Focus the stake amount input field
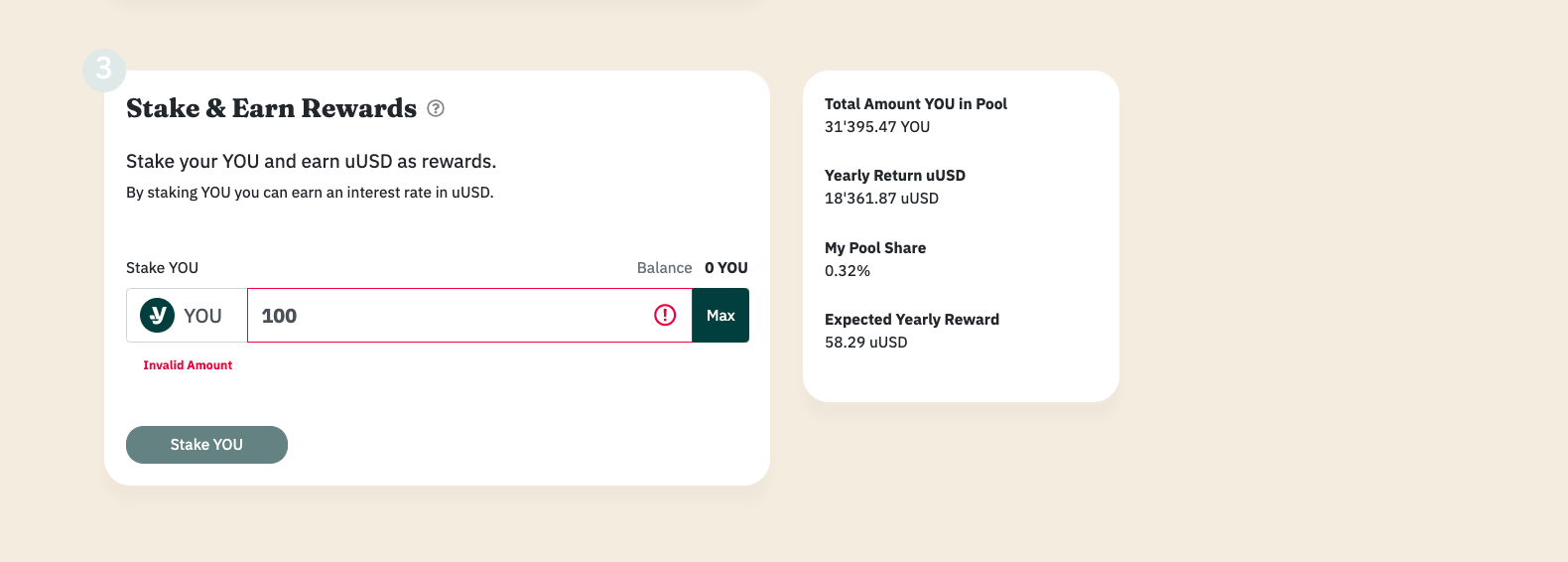 pos(447,316)
